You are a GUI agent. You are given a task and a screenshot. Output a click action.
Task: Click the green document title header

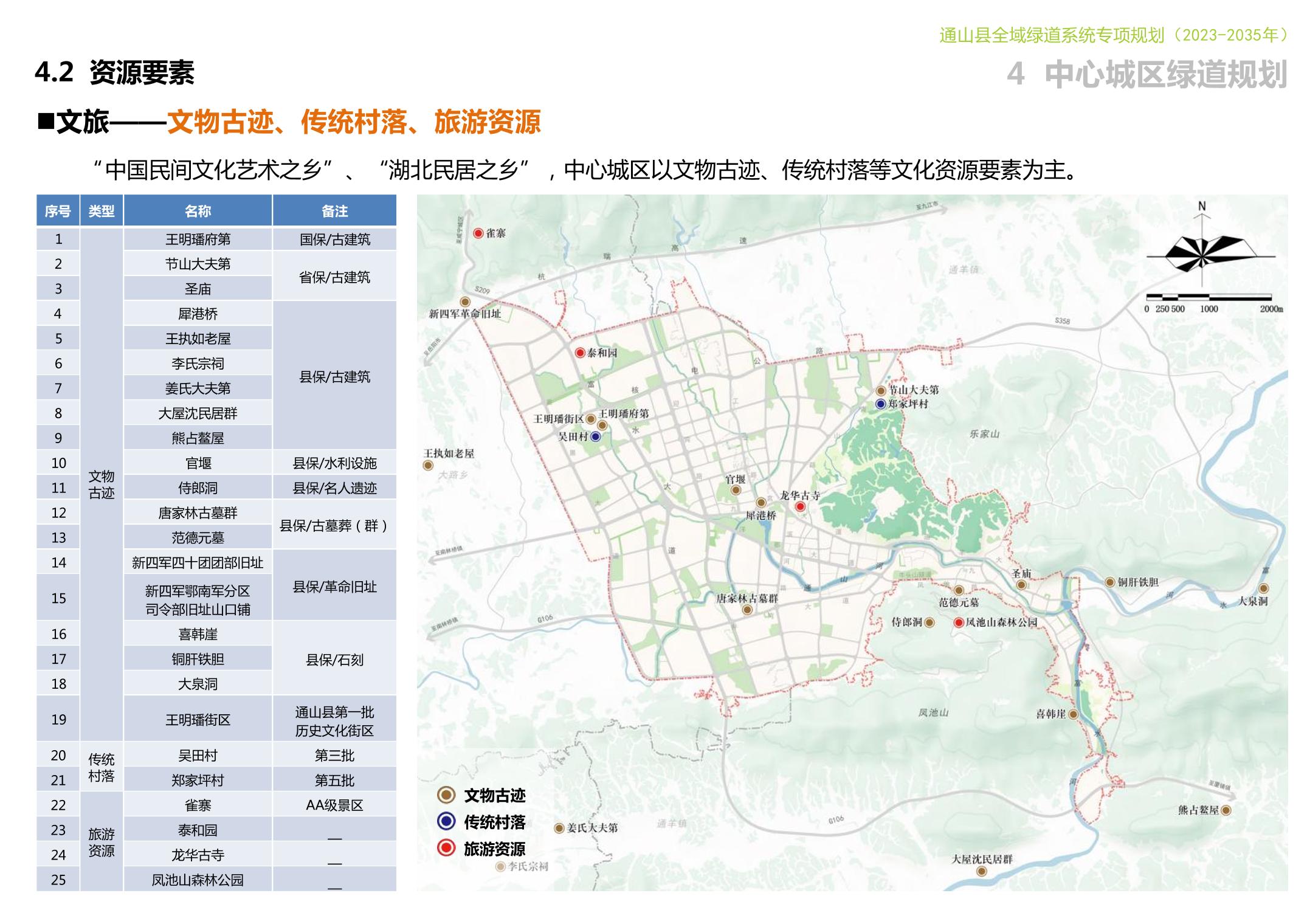point(1113,35)
